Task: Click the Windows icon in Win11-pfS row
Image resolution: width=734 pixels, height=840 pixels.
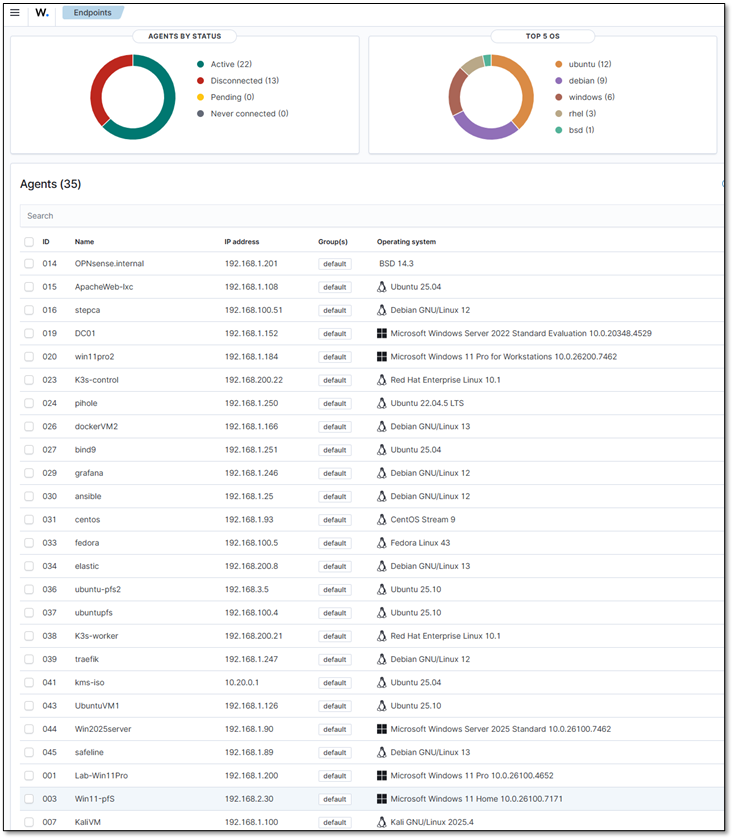Action: [x=381, y=799]
